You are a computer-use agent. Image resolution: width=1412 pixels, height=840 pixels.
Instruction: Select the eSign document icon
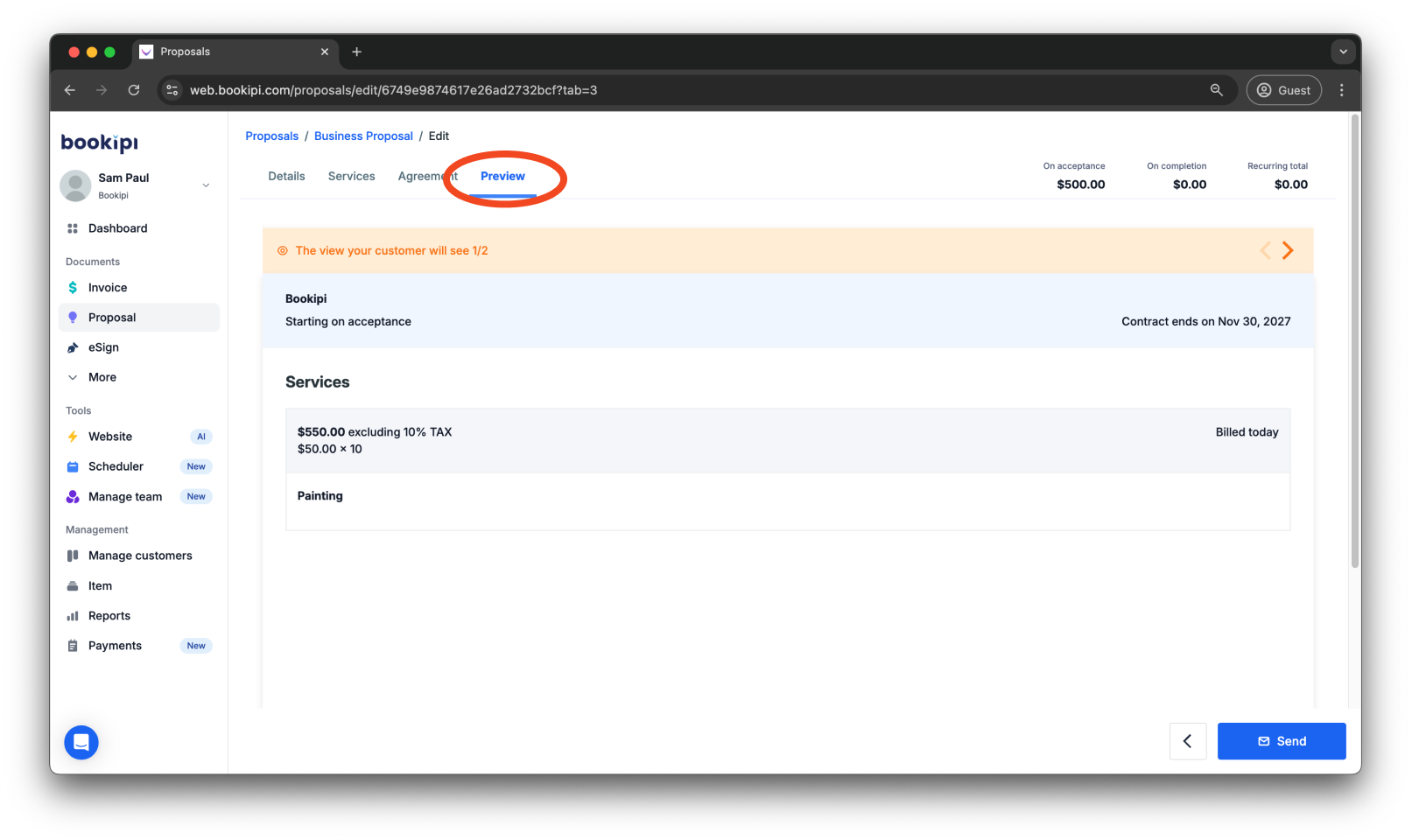[x=104, y=346]
